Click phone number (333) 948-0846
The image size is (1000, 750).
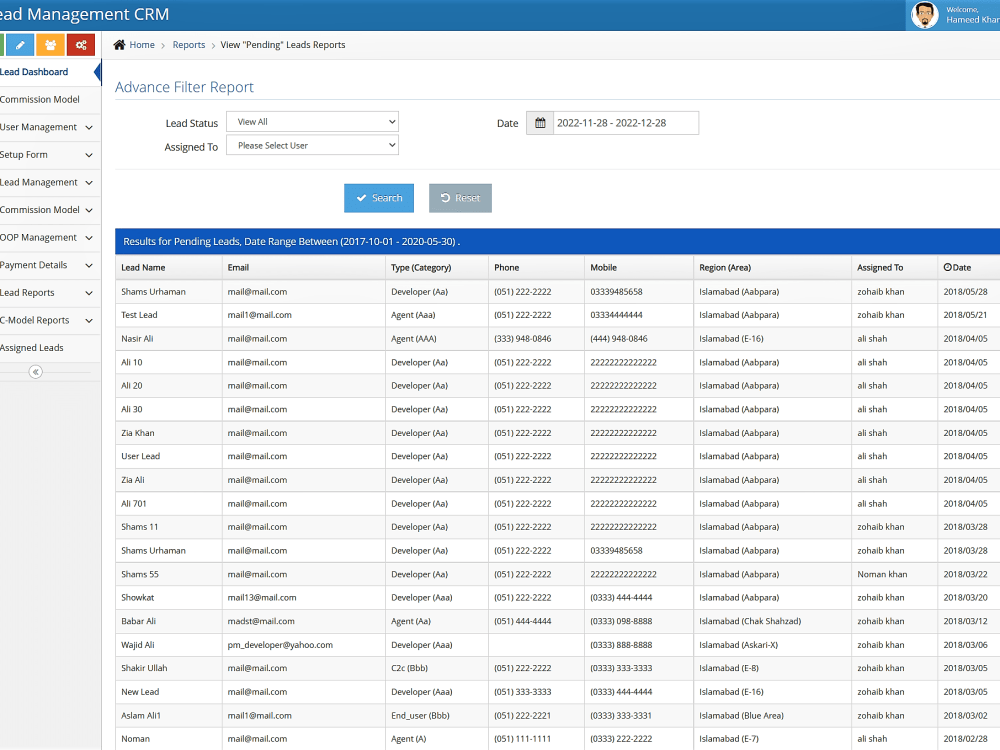(523, 339)
